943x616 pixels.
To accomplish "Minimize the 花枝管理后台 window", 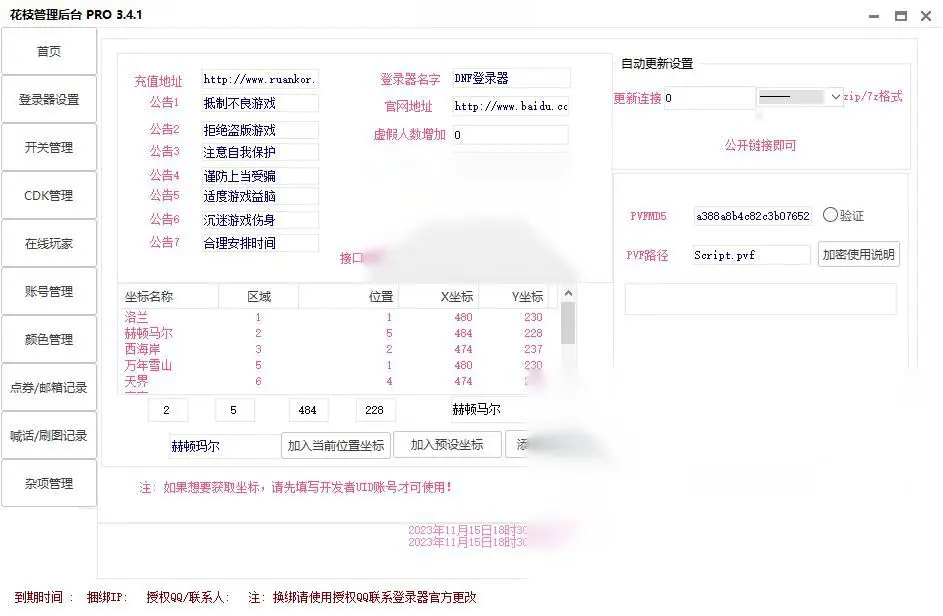I will point(874,16).
